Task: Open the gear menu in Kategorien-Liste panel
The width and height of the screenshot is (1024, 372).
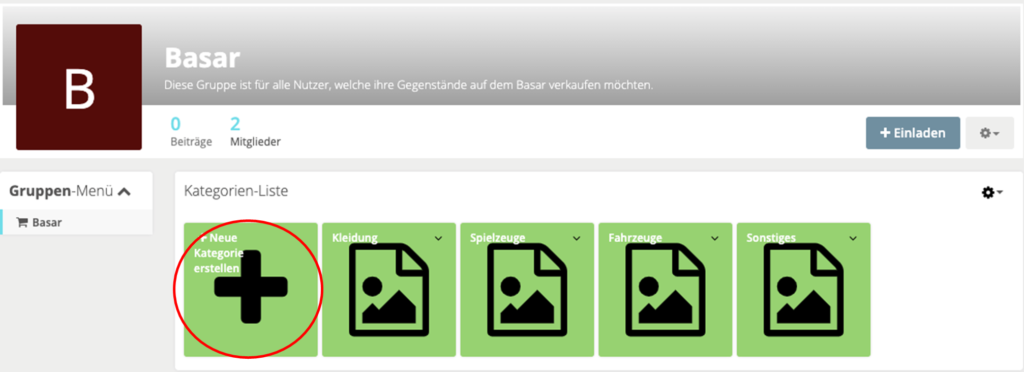Action: pyautogui.click(x=992, y=193)
